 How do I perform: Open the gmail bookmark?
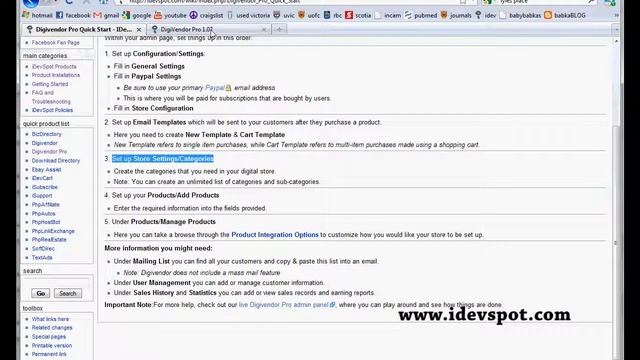(106, 16)
